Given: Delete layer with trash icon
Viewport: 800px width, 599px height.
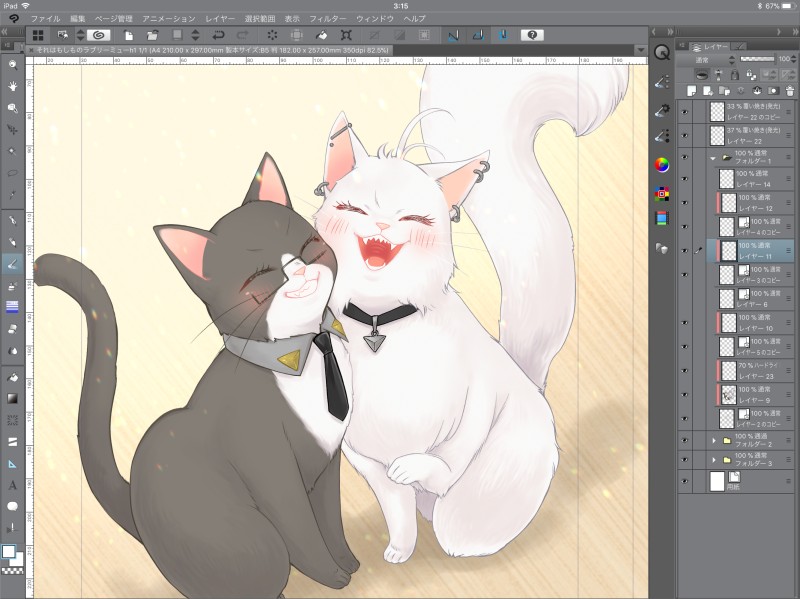Looking at the screenshot, I should click(x=790, y=91).
